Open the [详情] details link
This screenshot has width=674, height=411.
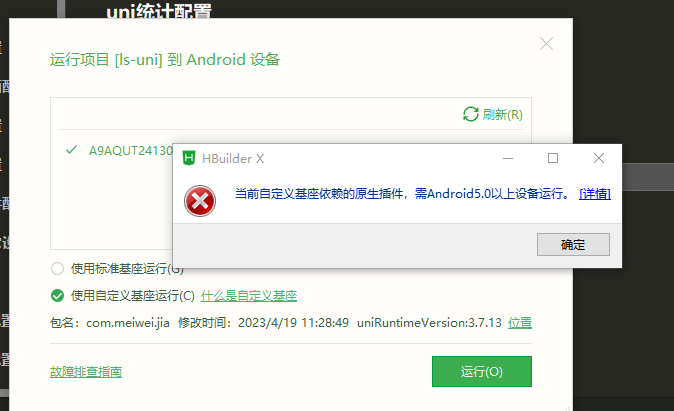pyautogui.click(x=595, y=194)
